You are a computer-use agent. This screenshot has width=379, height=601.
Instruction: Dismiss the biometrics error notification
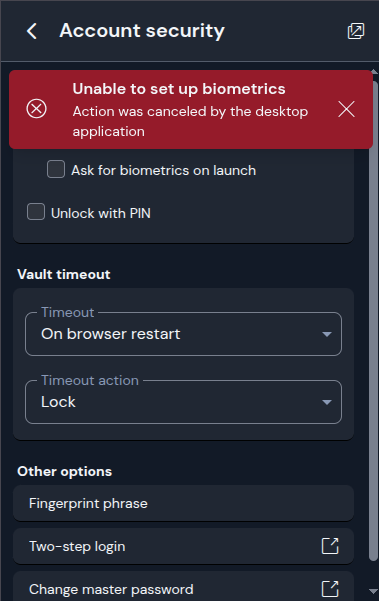click(346, 110)
